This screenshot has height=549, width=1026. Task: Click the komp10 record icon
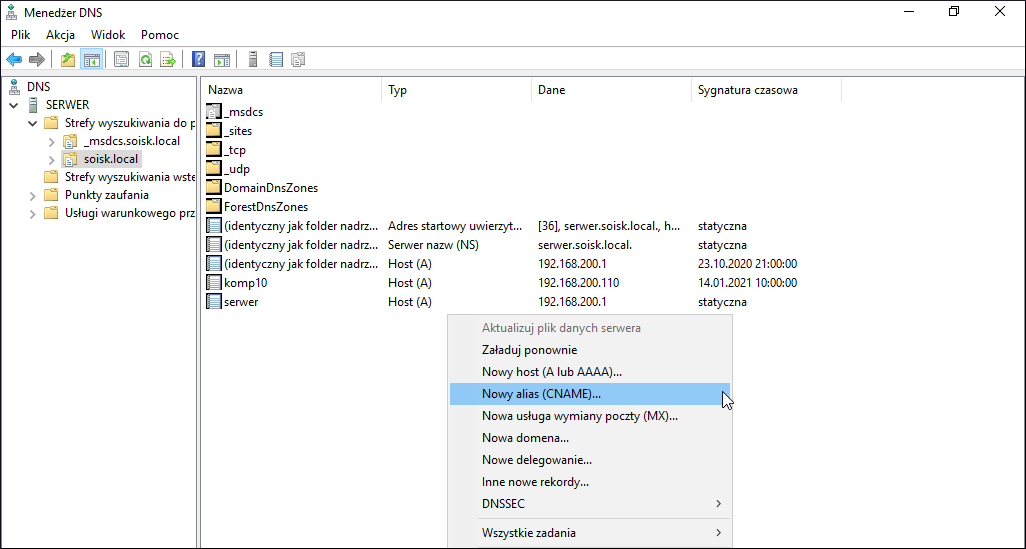[x=213, y=283]
